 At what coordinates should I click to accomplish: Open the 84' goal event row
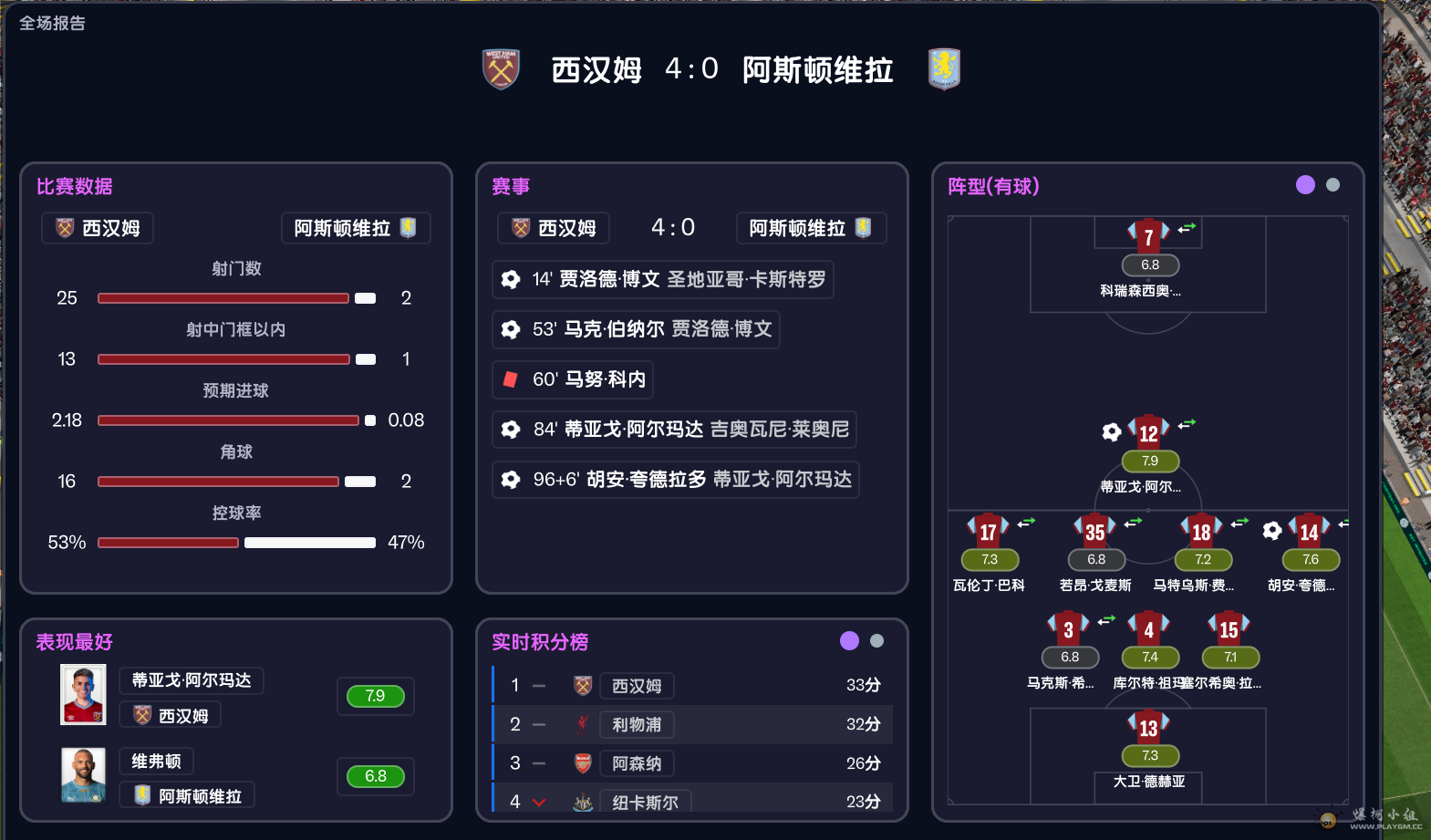pyautogui.click(x=675, y=430)
